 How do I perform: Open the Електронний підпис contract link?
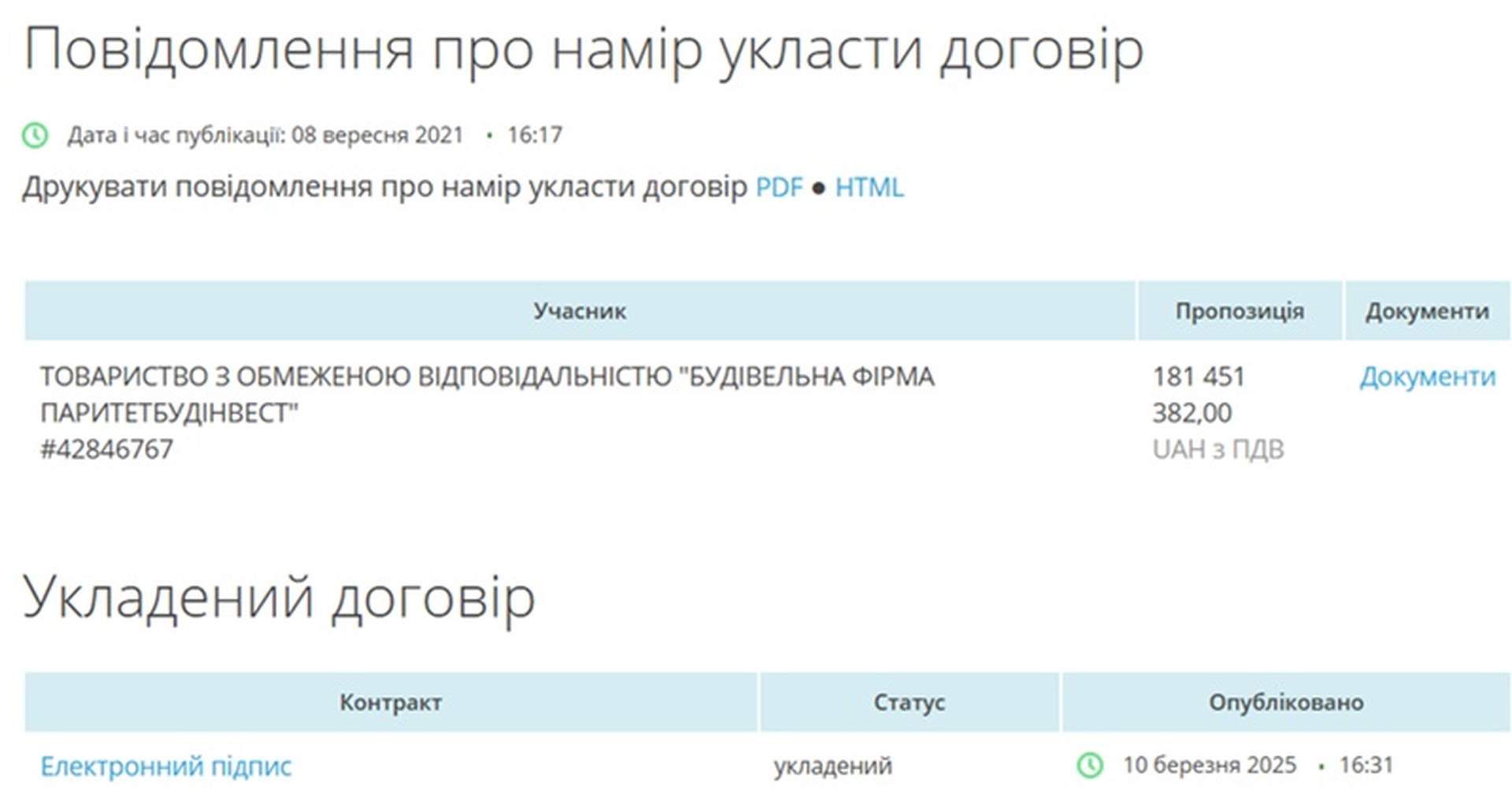tap(166, 766)
